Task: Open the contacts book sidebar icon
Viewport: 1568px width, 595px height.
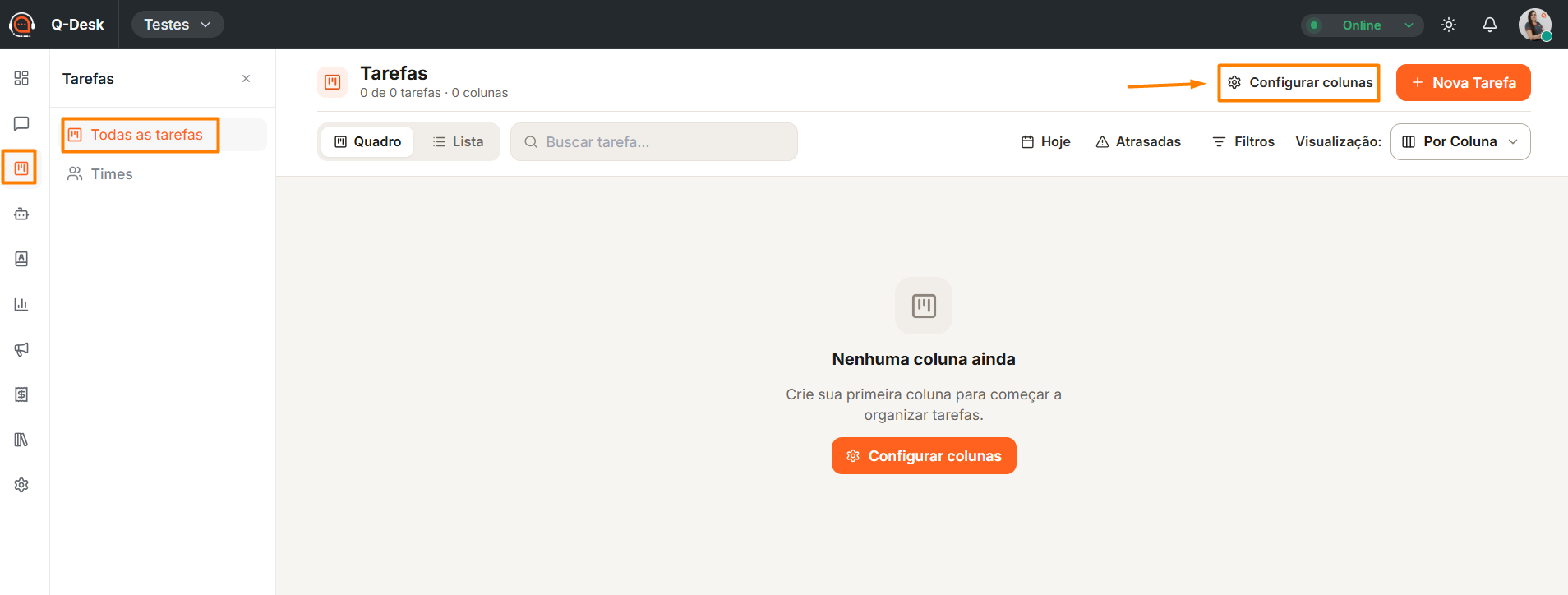Action: click(21, 259)
